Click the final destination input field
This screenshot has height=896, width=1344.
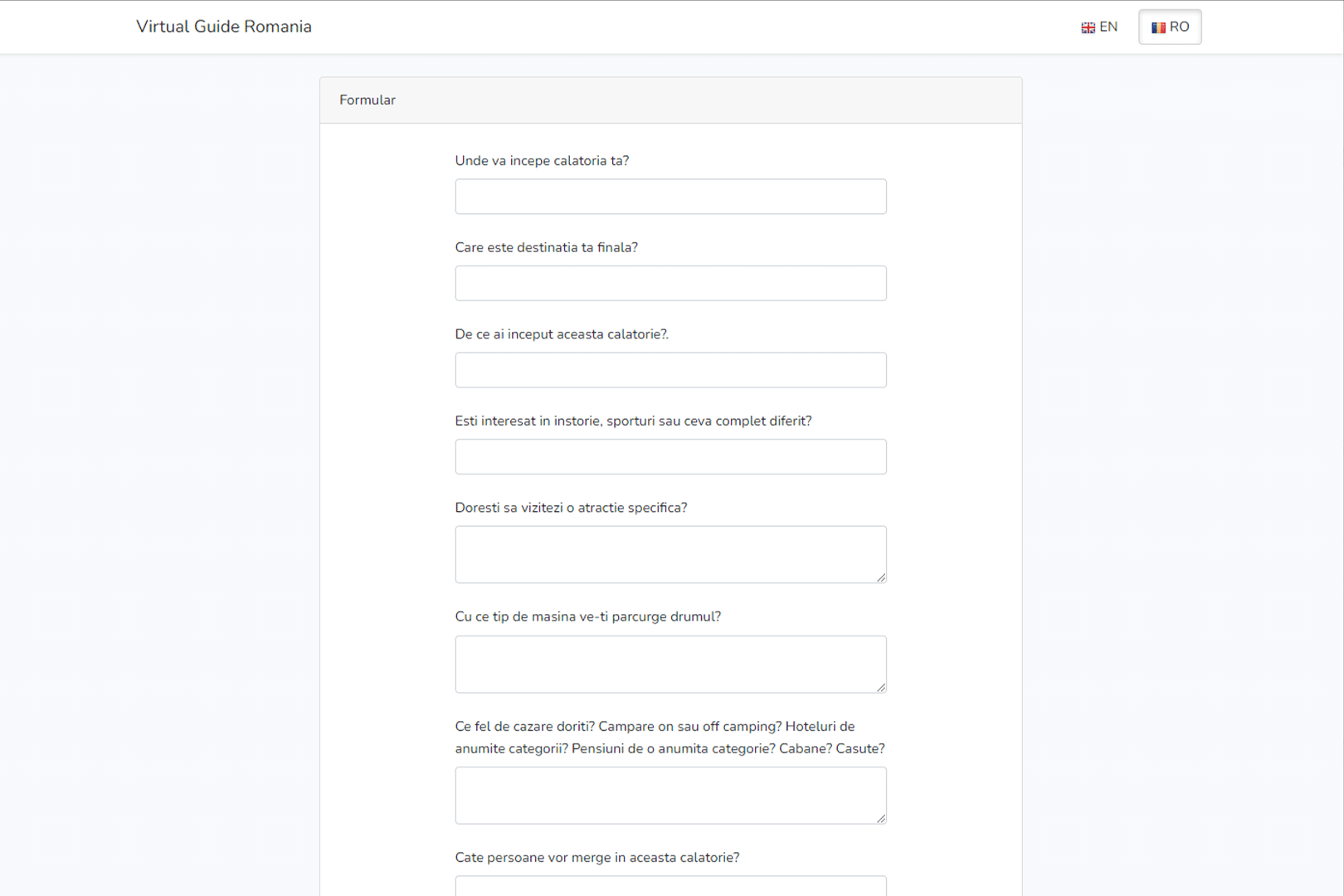point(670,284)
